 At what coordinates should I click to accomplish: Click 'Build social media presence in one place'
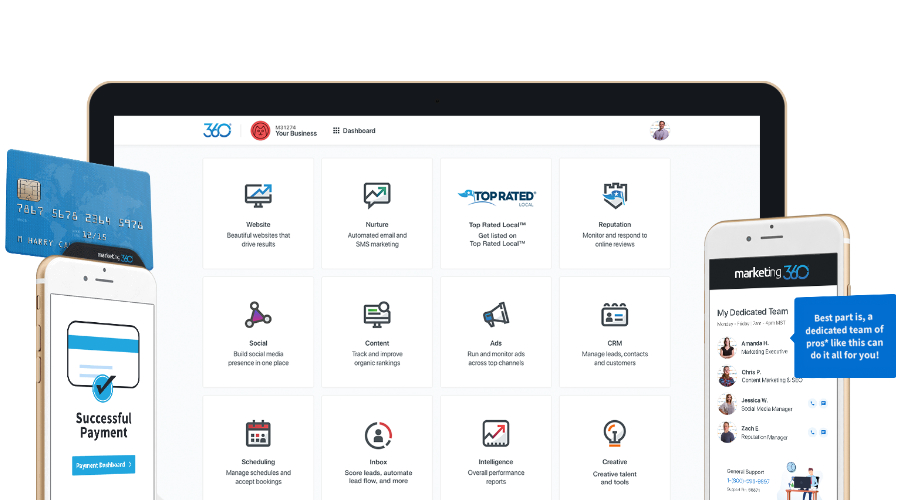pyautogui.click(x=258, y=359)
